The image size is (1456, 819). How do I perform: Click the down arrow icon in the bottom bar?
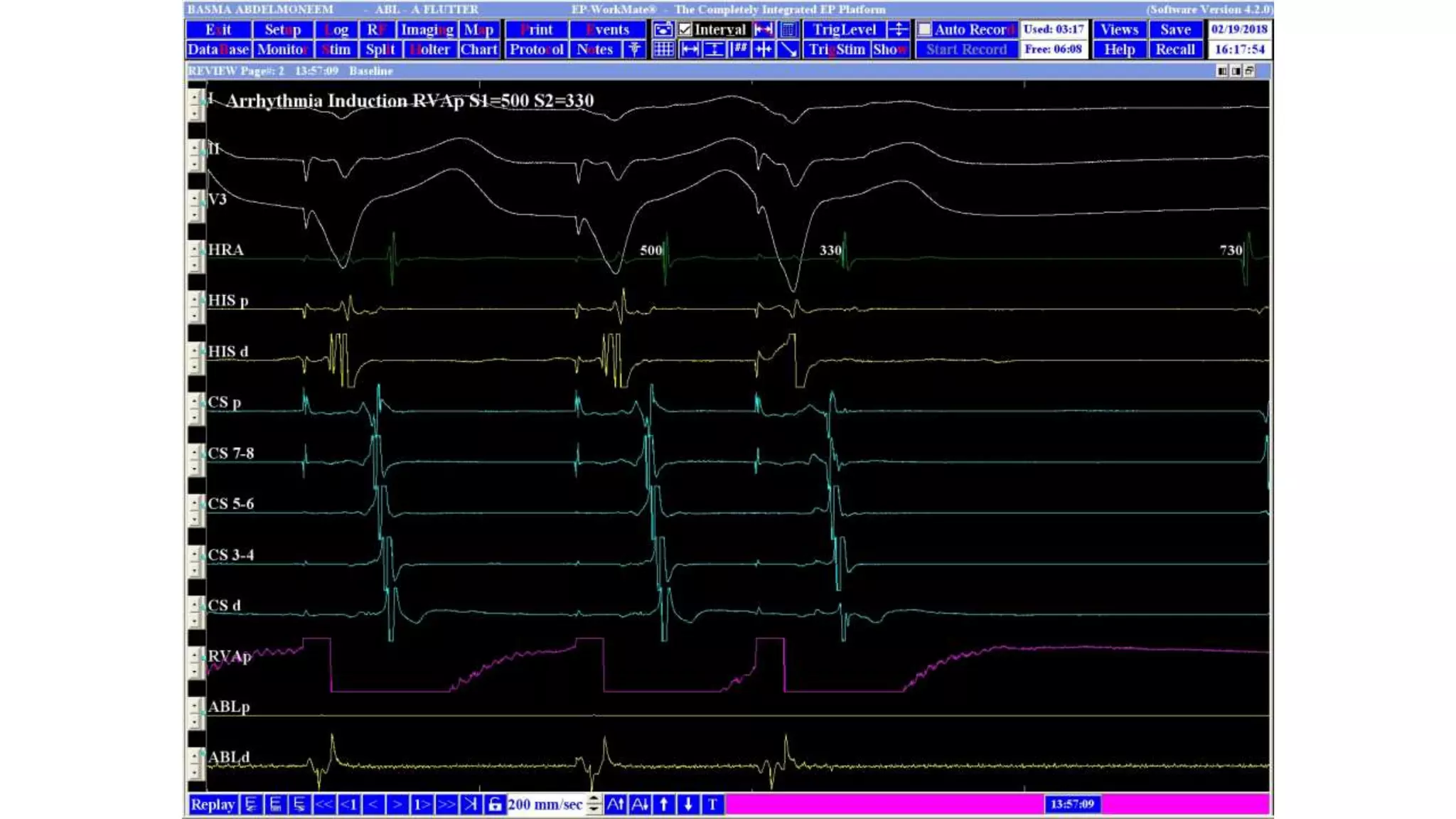pos(688,805)
